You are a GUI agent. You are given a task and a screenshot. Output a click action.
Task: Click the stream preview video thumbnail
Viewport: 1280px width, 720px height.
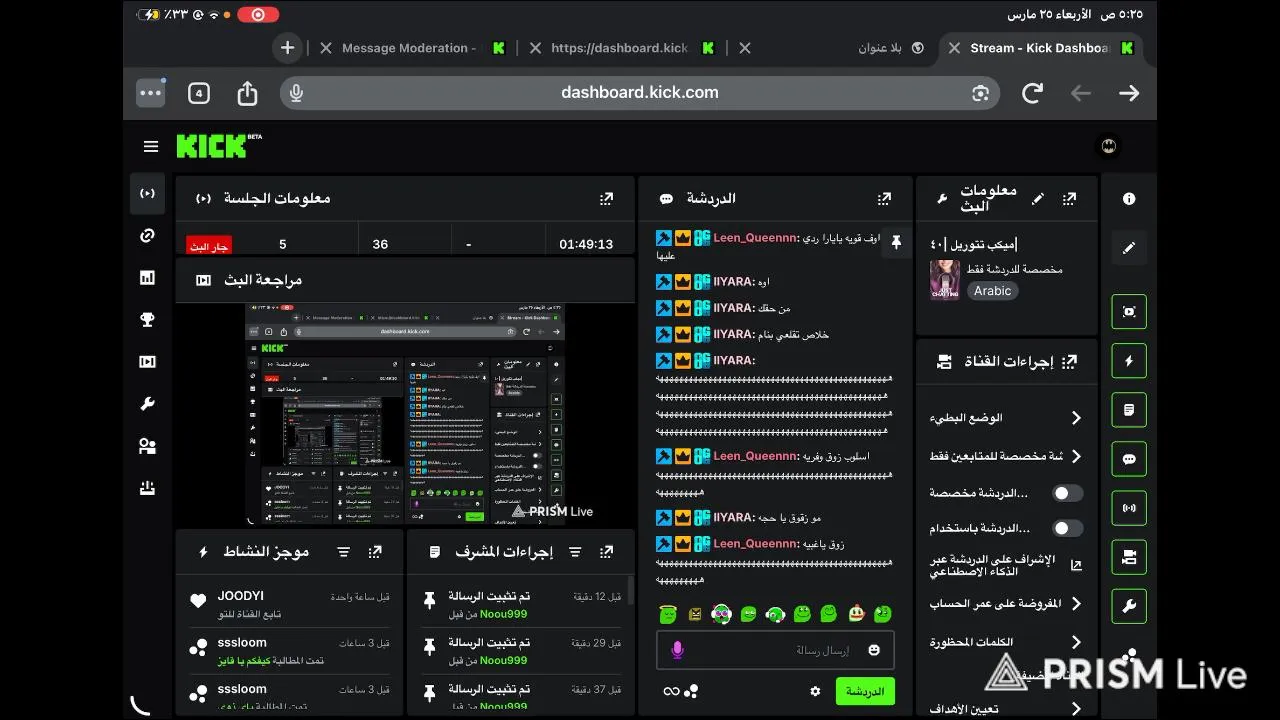point(405,414)
